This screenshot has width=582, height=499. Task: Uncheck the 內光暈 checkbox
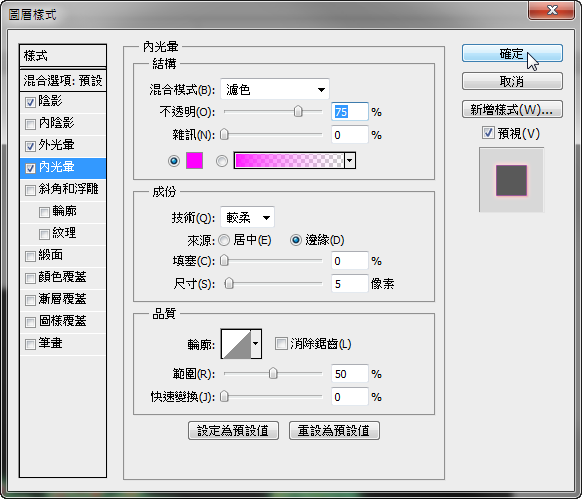pos(30,168)
